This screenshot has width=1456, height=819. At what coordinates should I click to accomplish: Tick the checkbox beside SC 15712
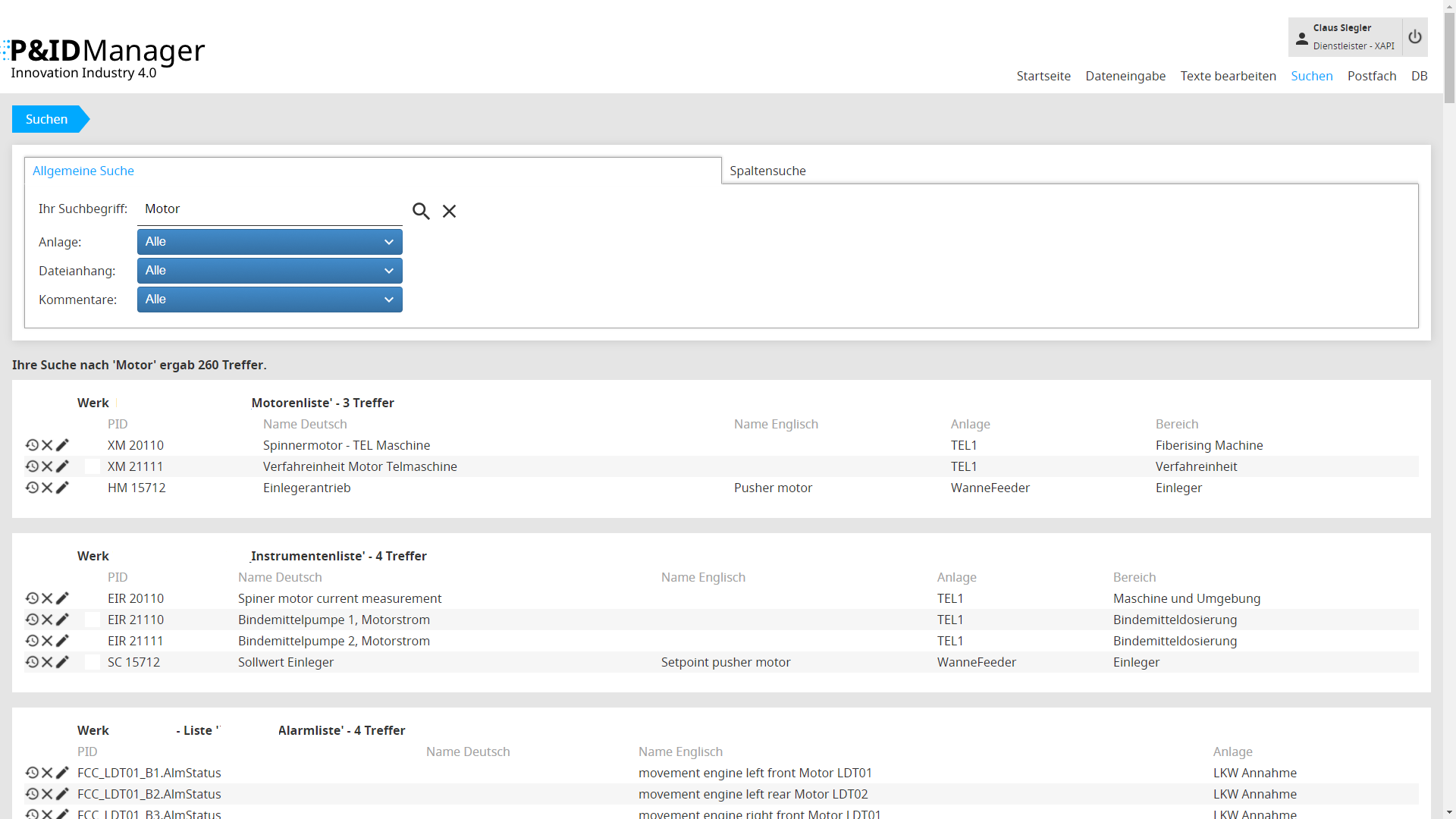pos(93,662)
